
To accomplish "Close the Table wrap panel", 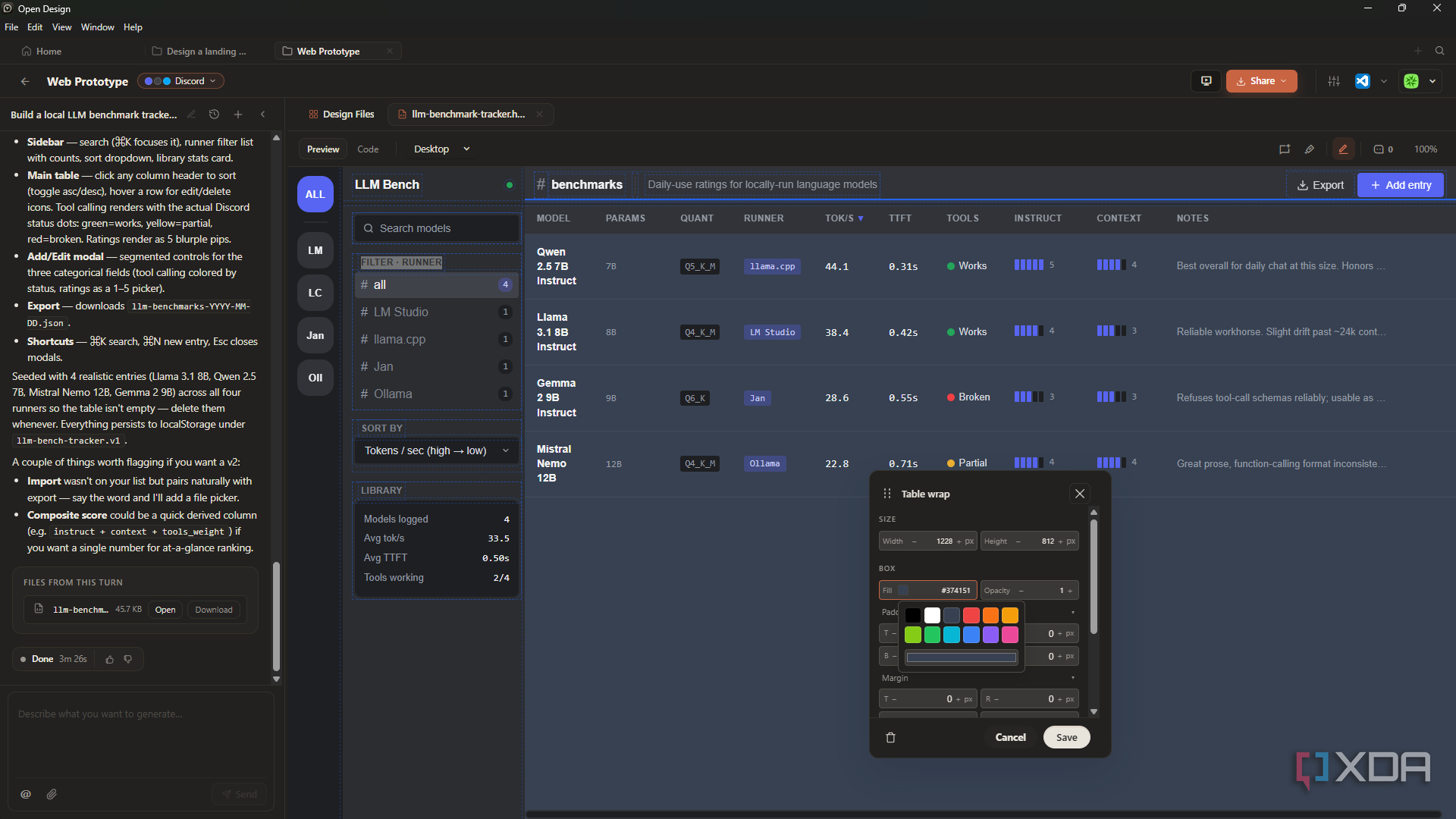I will (x=1080, y=494).
